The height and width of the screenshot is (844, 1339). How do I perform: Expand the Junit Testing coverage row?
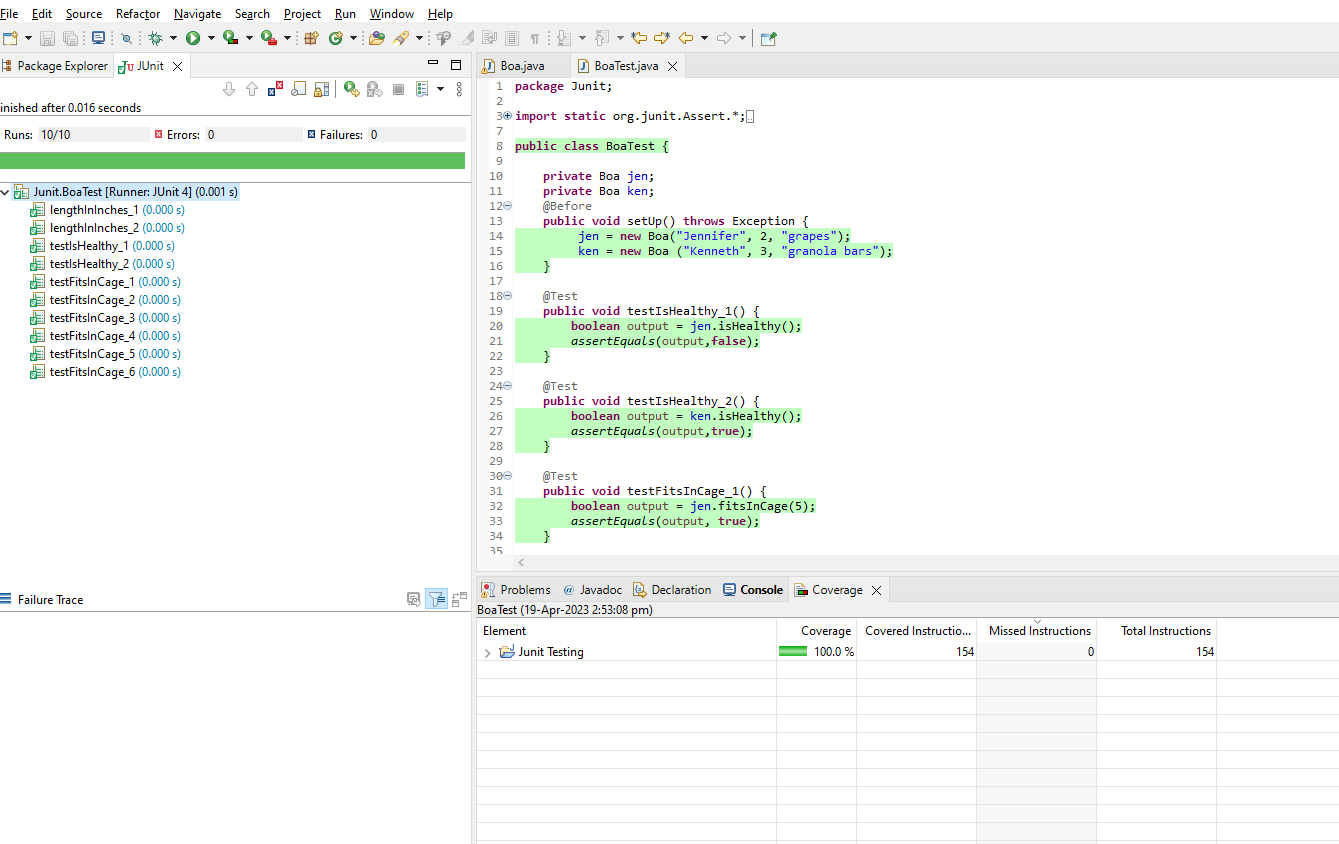click(x=487, y=652)
